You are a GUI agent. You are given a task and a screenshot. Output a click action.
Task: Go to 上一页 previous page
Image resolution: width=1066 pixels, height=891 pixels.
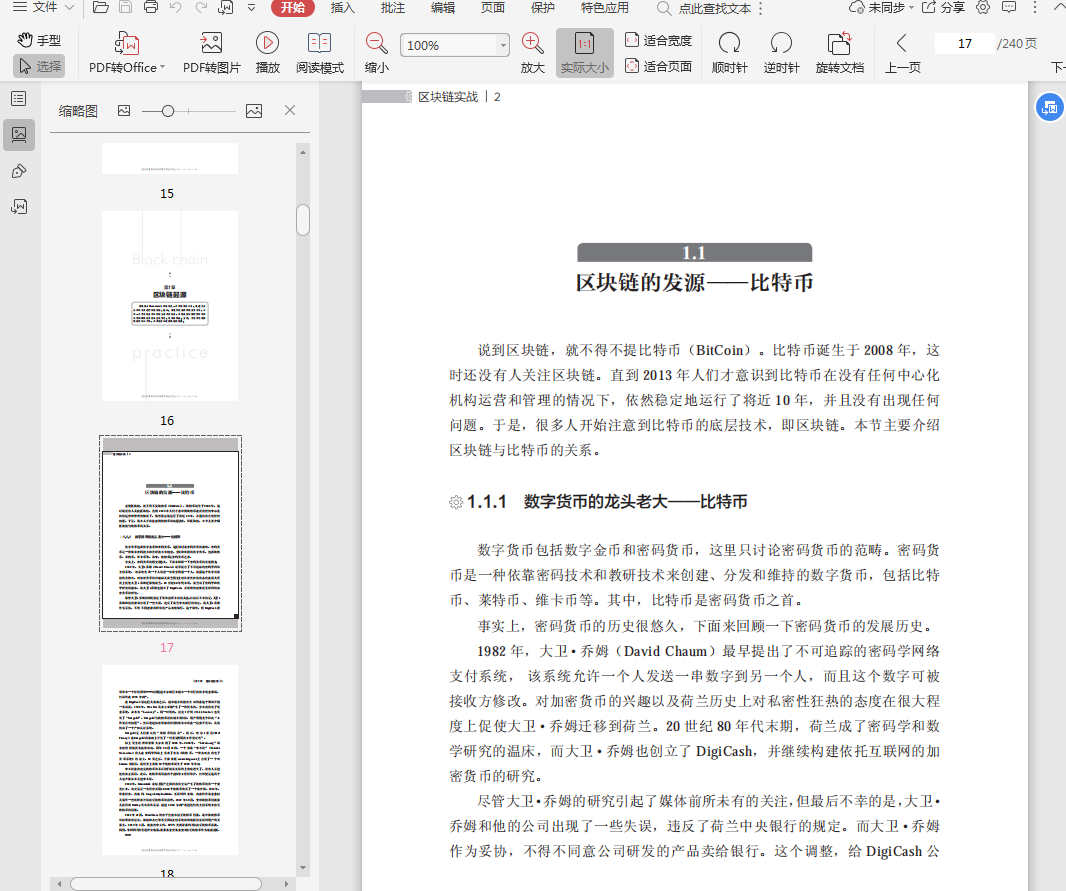pos(902,53)
